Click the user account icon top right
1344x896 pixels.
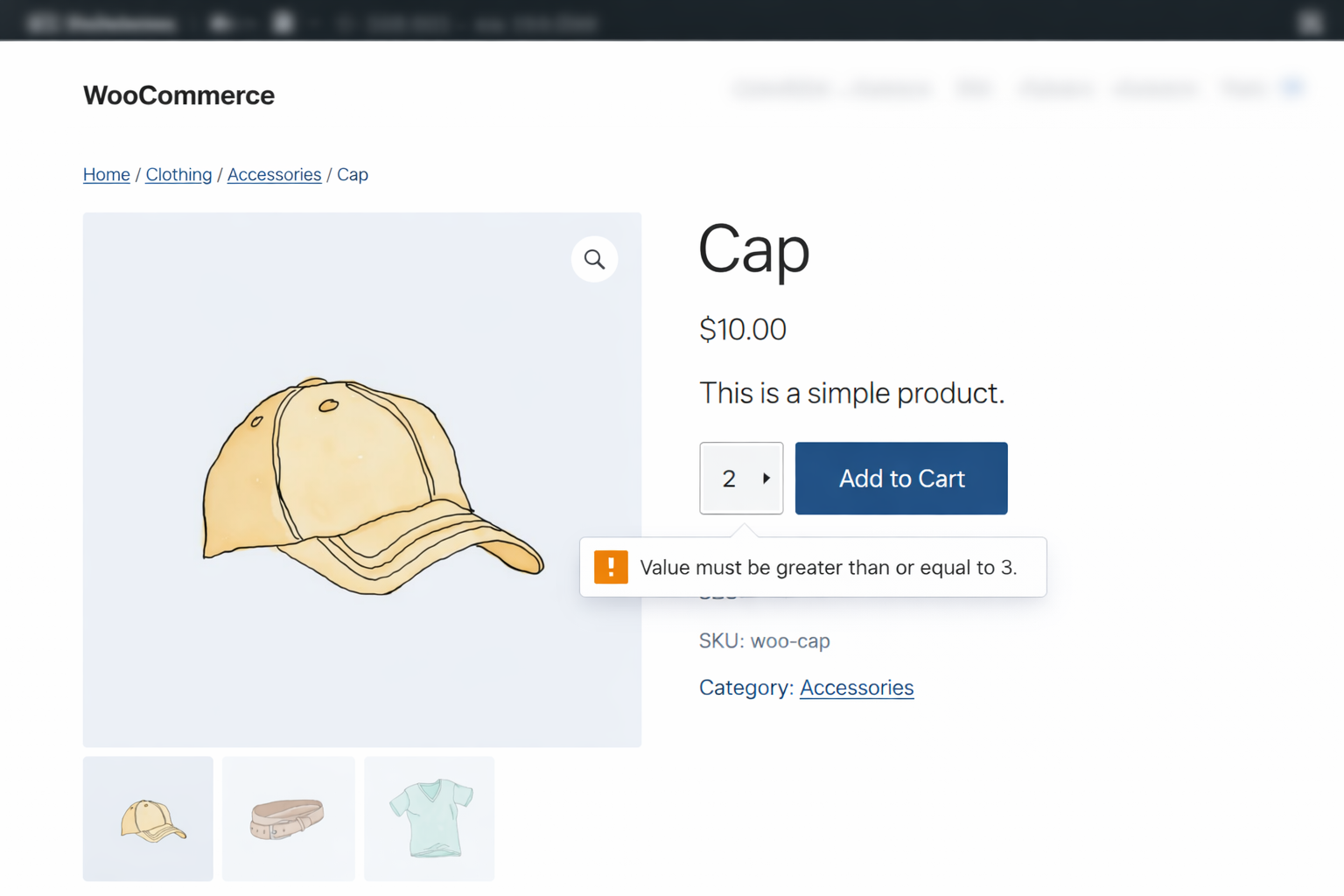[1310, 21]
